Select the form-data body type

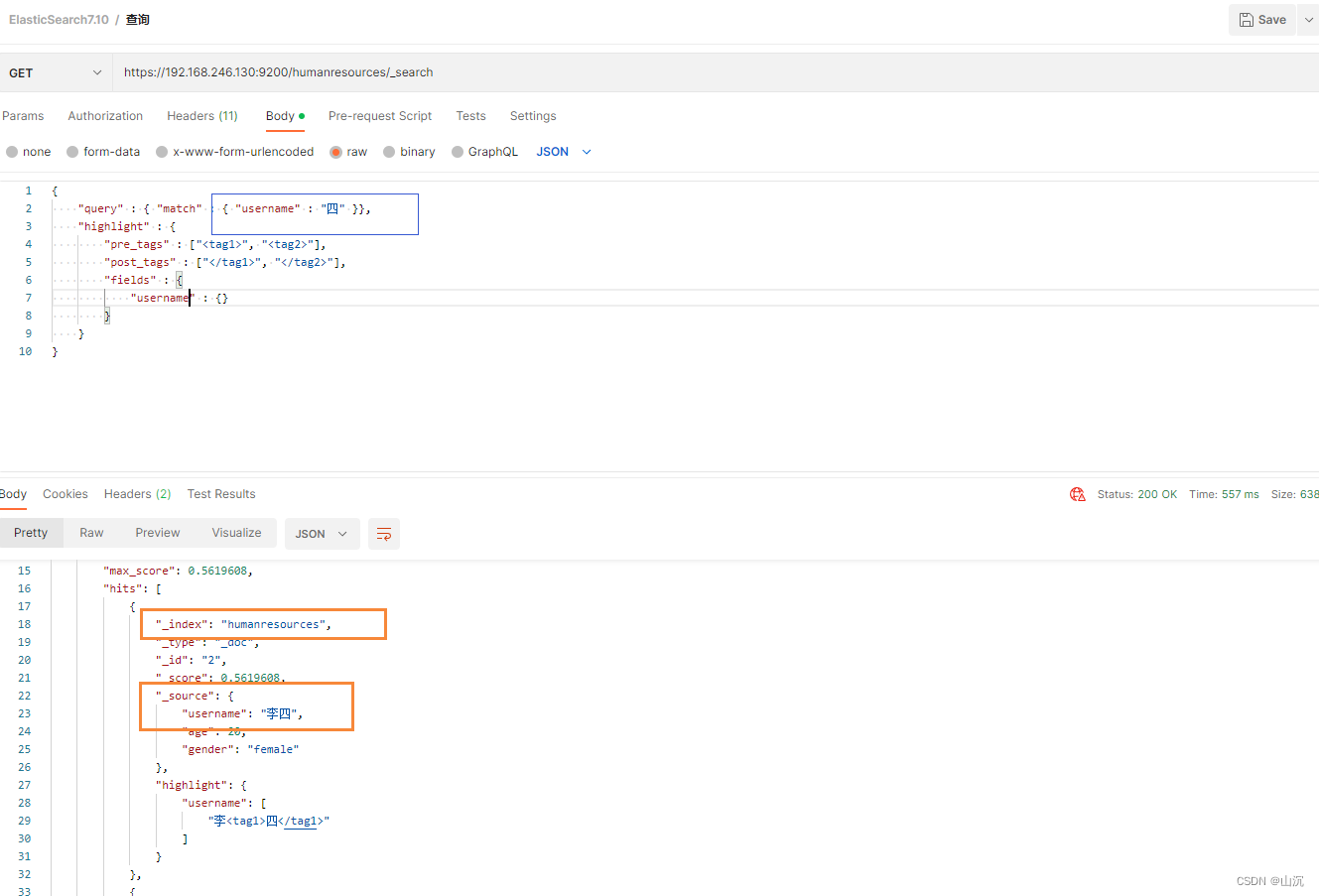click(103, 152)
